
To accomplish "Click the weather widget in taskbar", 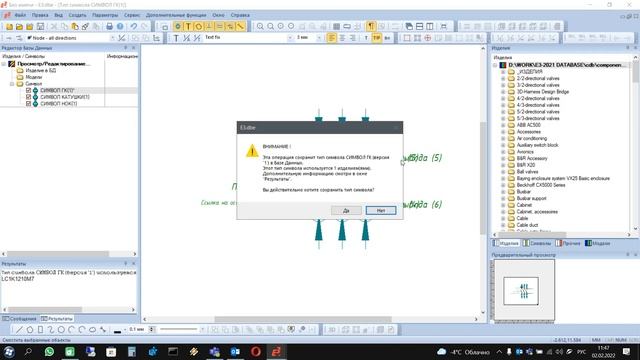I will tap(463, 352).
